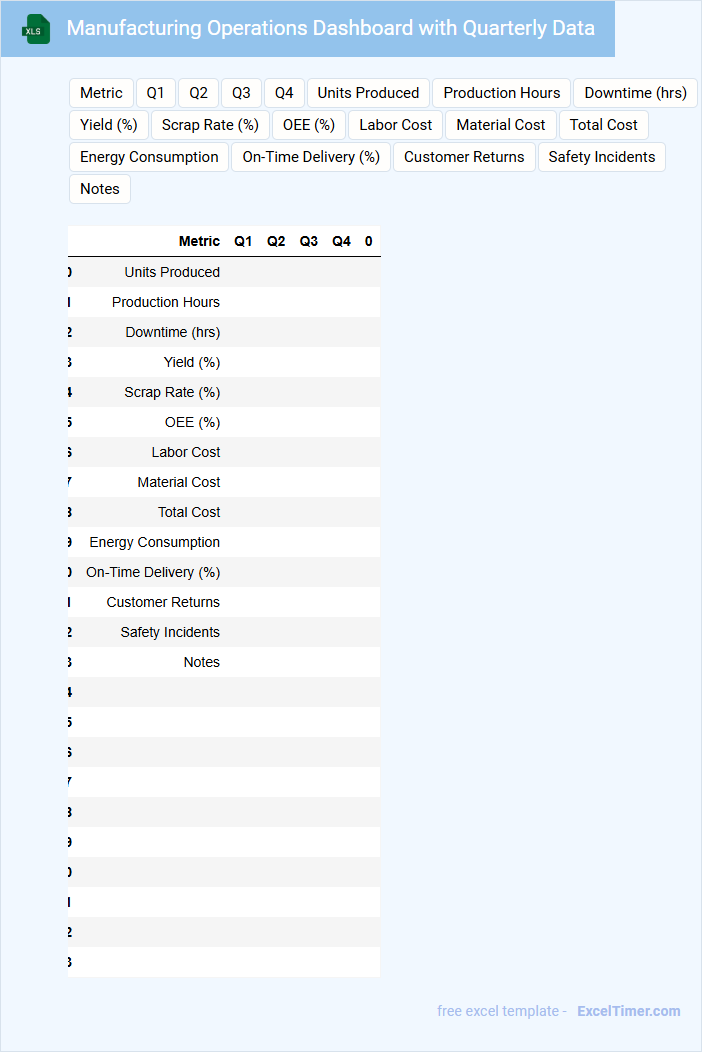Select the Customer Returns table row label

pyautogui.click(x=163, y=602)
